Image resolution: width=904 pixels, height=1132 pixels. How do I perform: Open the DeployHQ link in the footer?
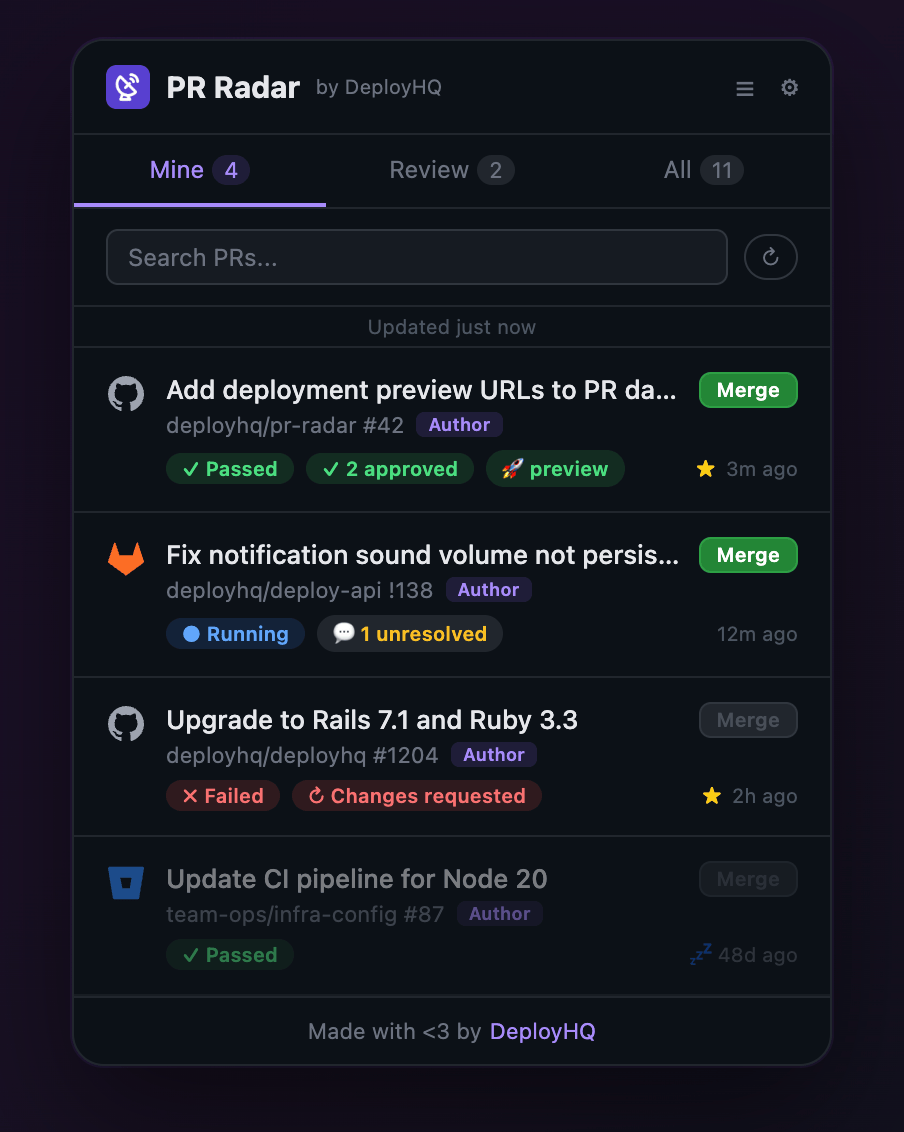542,1031
